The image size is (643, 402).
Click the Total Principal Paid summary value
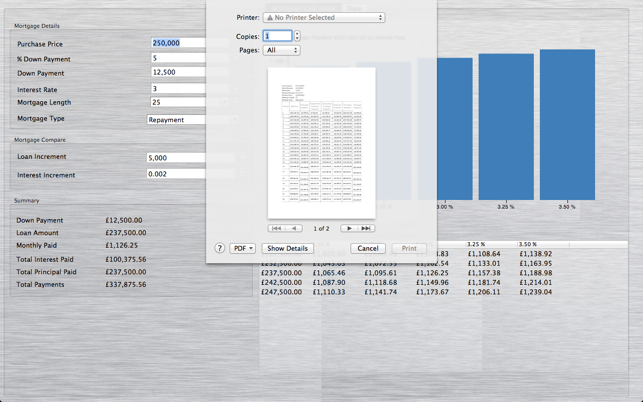(x=126, y=272)
